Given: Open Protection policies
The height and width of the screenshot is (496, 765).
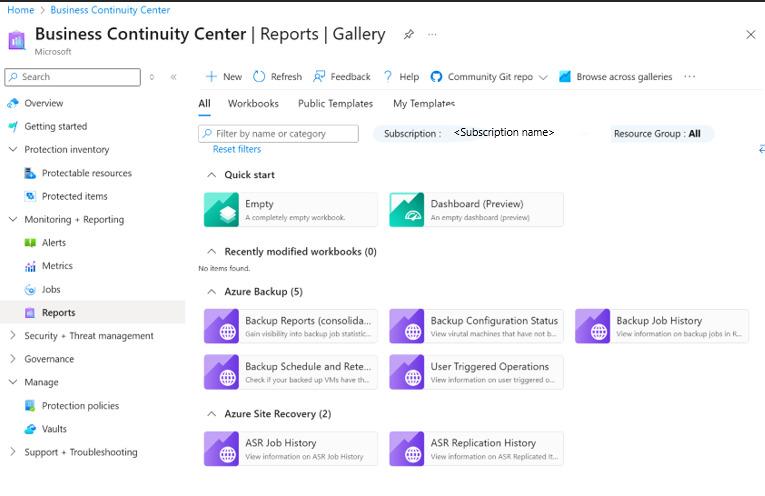Looking at the screenshot, I should pos(81,406).
